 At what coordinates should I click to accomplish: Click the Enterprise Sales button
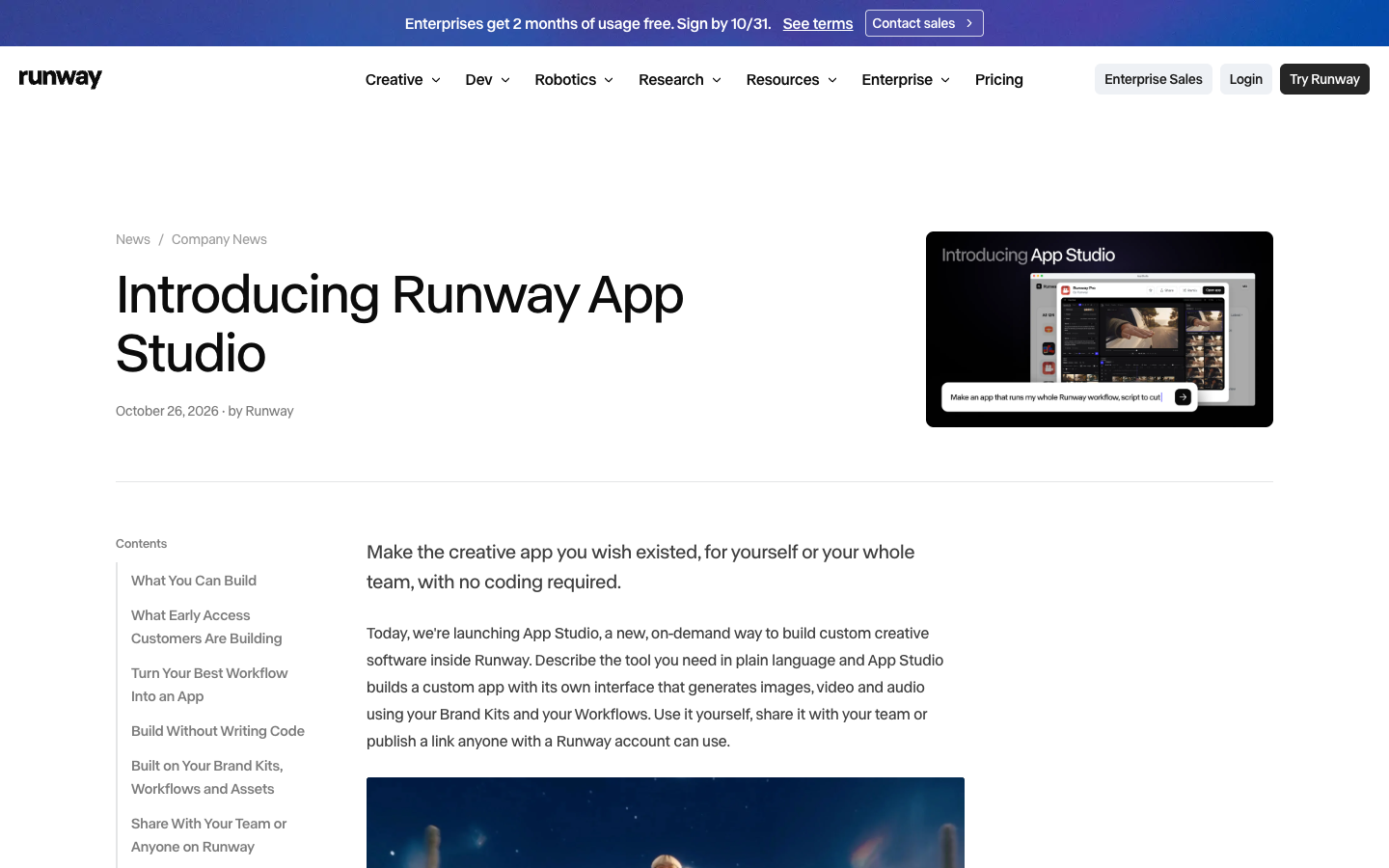coord(1154,79)
